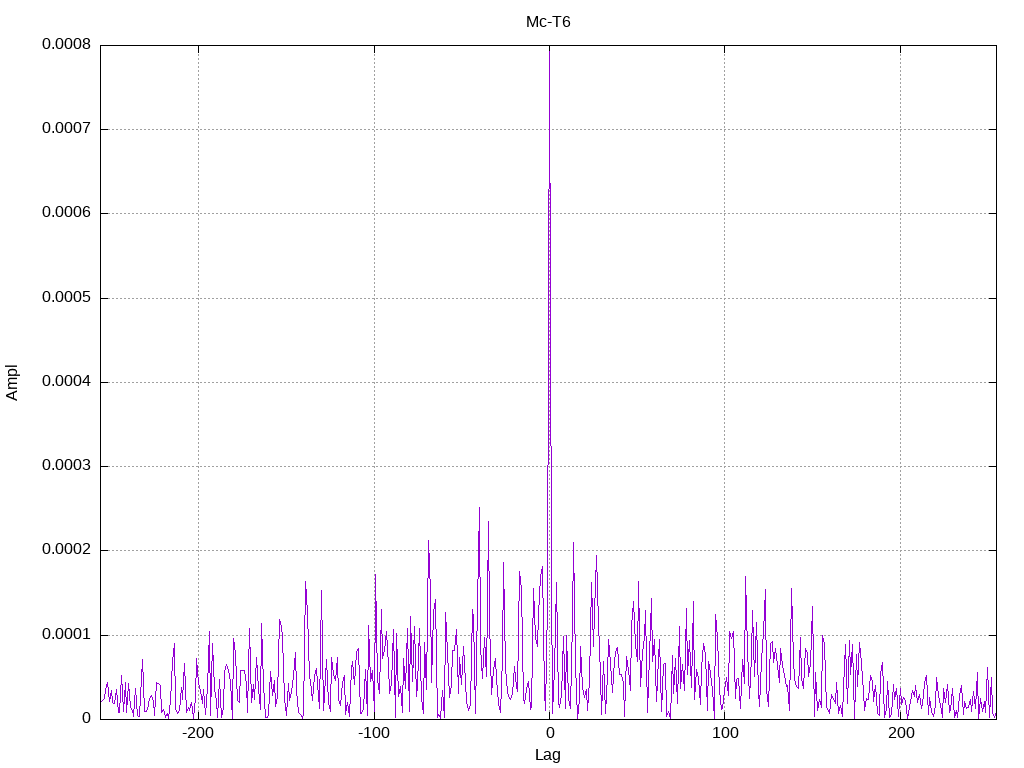Click the x-axis label "Lag"
This screenshot has width=1024, height=768.
(548, 755)
